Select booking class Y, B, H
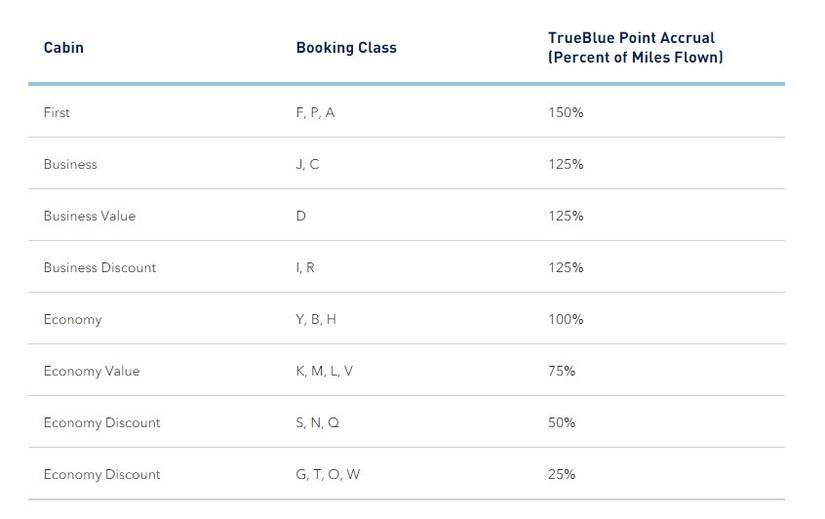825x519 pixels. pyautogui.click(x=316, y=320)
